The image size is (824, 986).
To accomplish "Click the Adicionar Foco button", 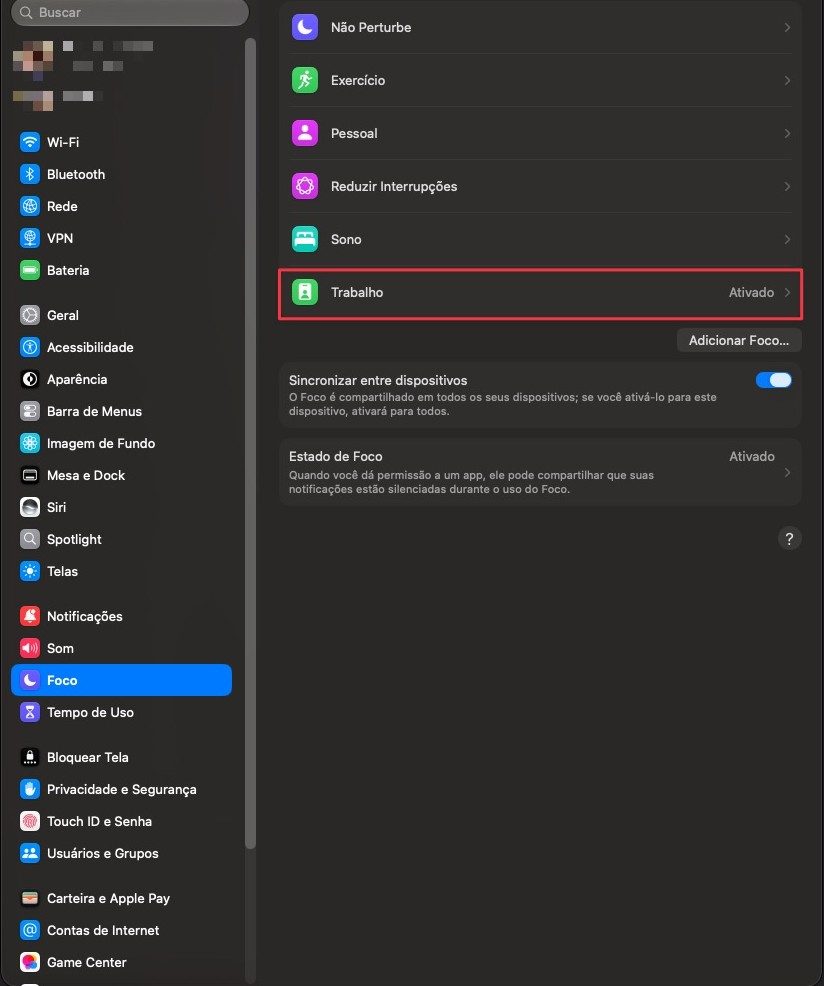I will 739,340.
